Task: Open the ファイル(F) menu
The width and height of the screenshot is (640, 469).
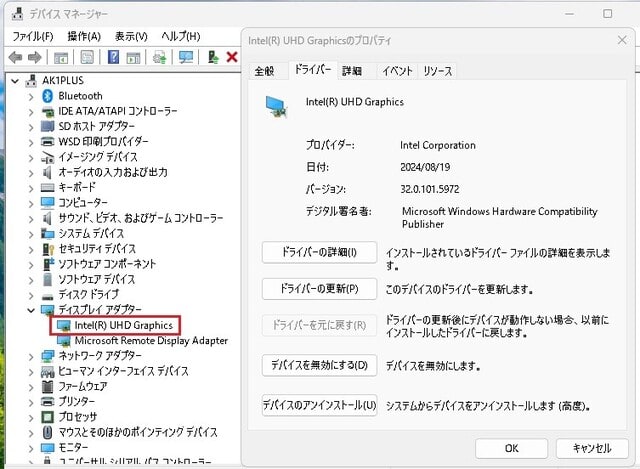Action: click(x=33, y=36)
